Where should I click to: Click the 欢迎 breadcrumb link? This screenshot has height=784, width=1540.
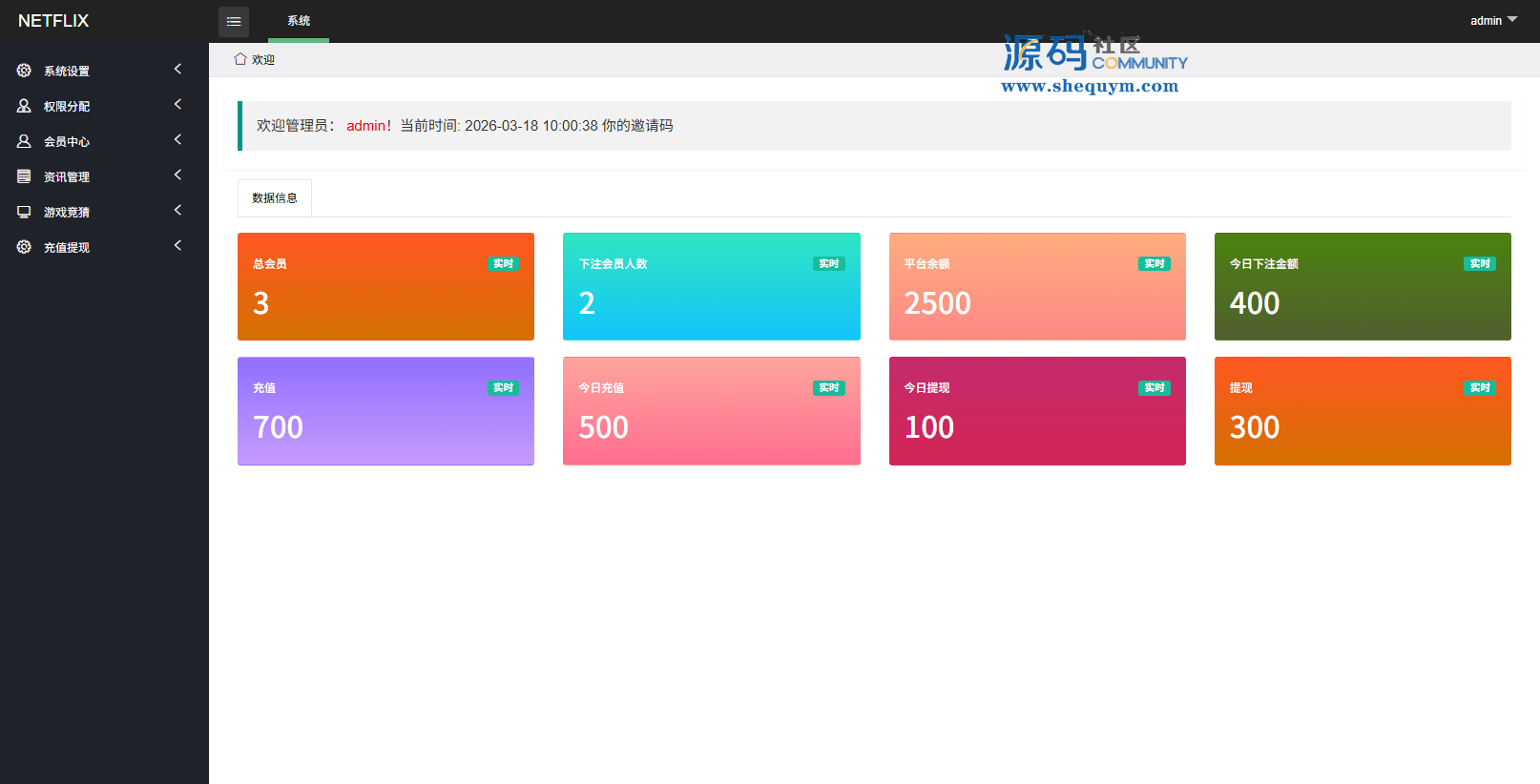pos(263,60)
